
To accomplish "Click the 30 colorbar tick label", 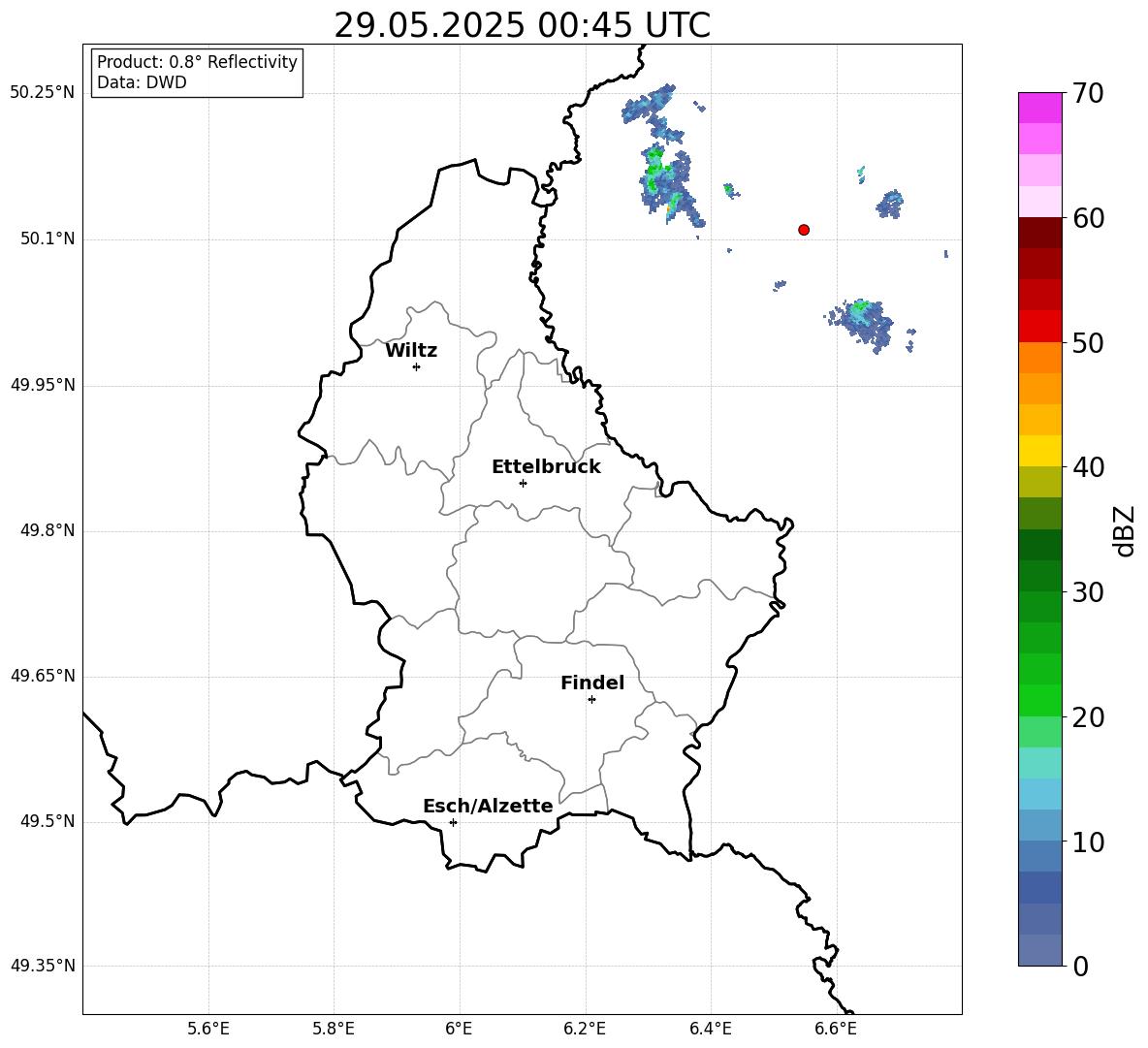I will (1089, 592).
